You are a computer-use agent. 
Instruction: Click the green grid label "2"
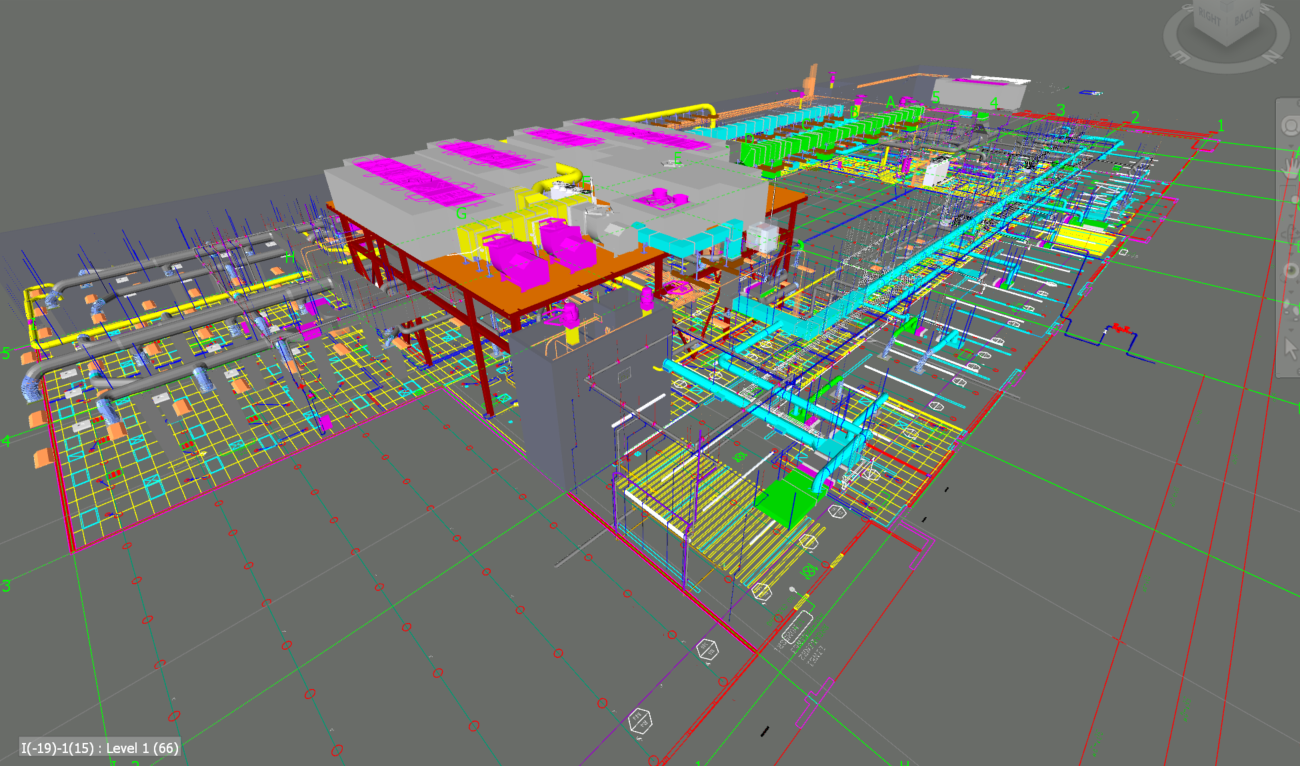point(1135,118)
